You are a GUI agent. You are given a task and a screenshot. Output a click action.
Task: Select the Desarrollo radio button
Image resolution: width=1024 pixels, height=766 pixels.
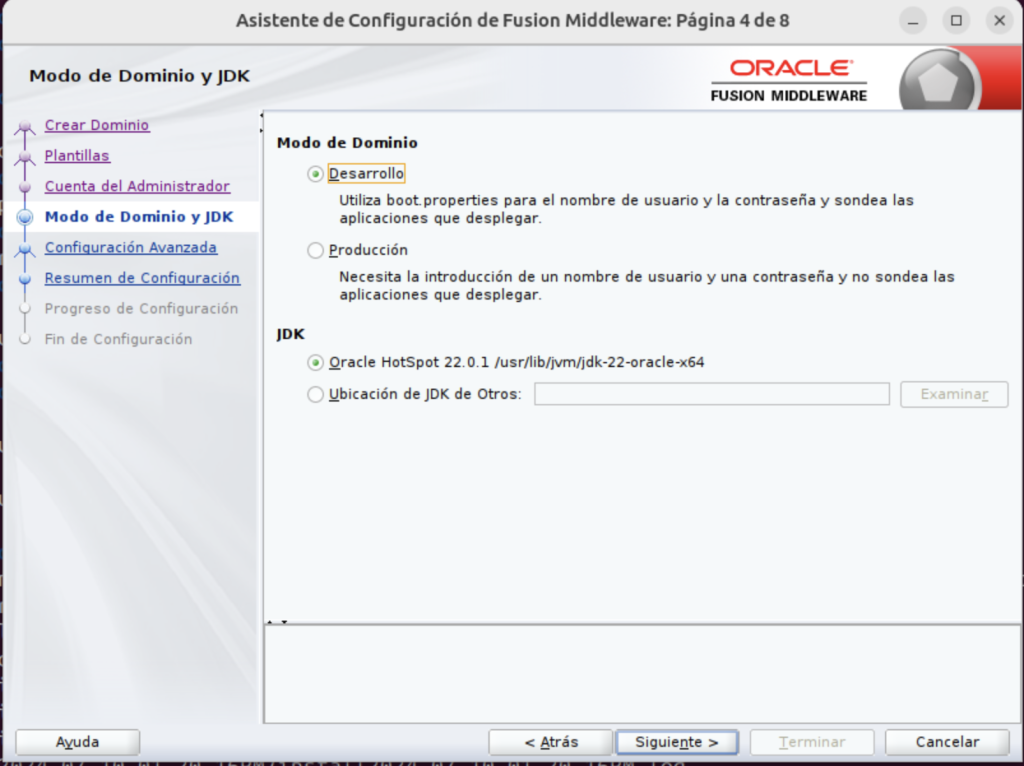tap(315, 173)
